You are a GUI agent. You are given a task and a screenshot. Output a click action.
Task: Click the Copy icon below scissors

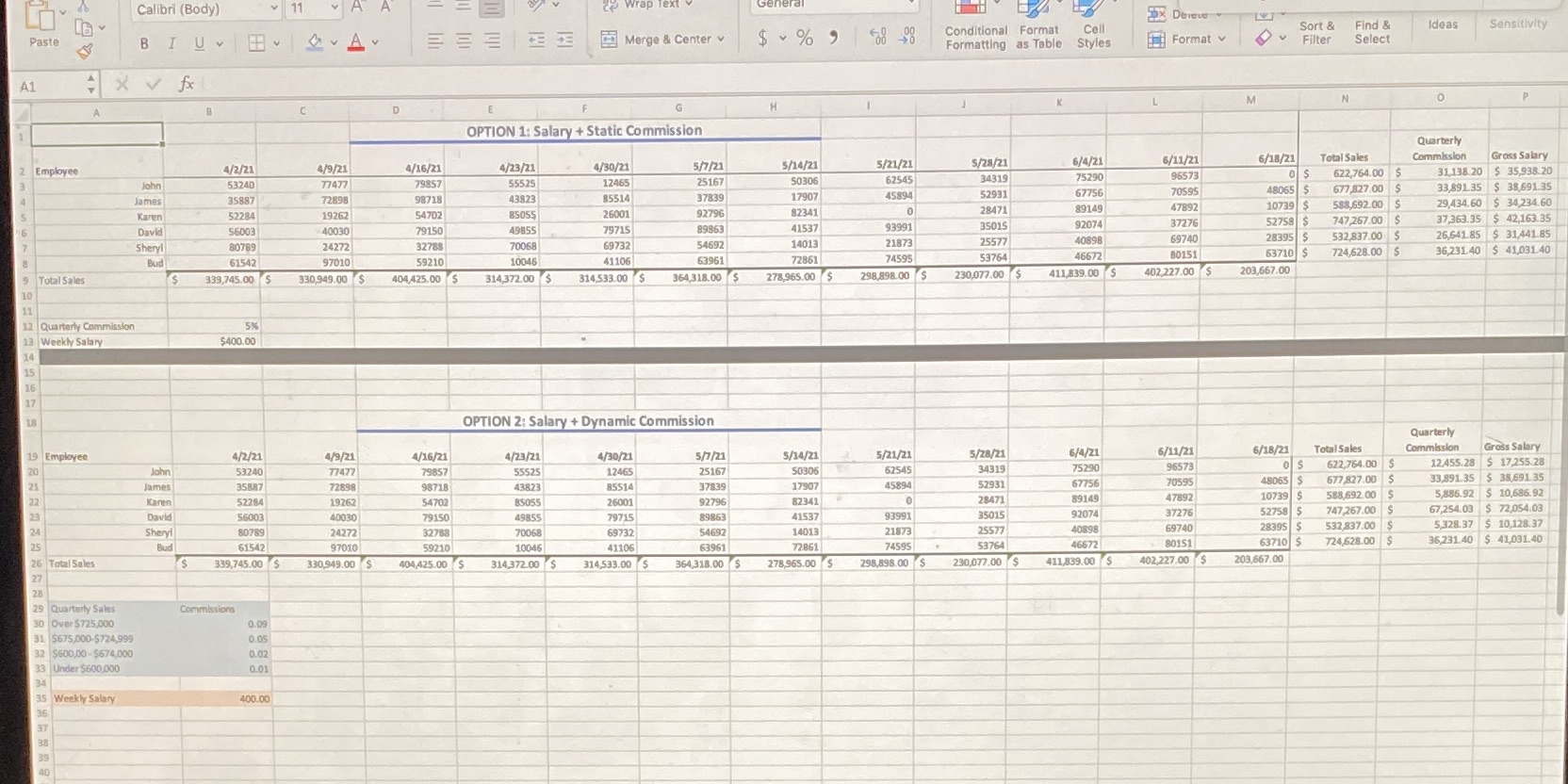tap(82, 27)
